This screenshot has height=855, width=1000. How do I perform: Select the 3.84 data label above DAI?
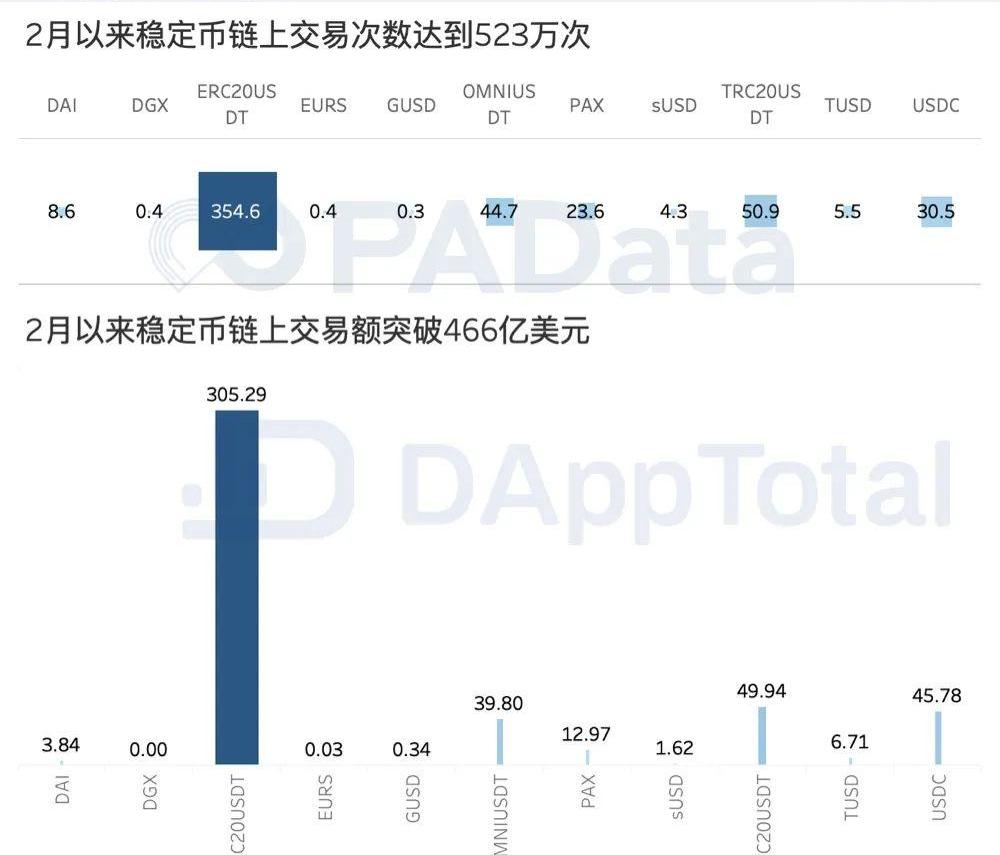click(x=62, y=744)
